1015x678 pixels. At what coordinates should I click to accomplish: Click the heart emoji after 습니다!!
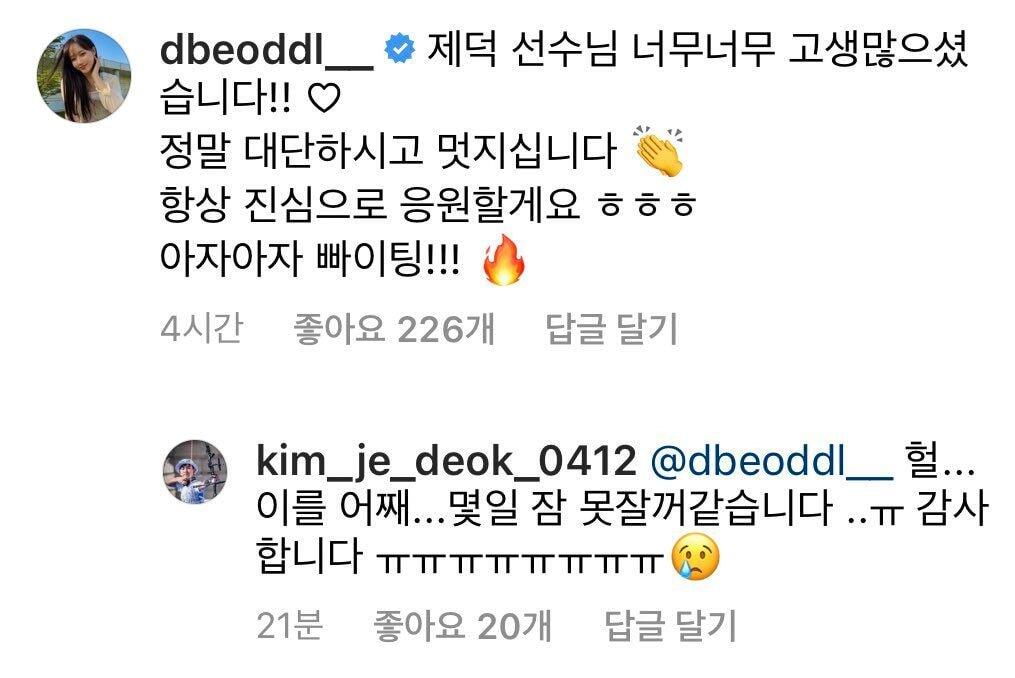(x=323, y=99)
